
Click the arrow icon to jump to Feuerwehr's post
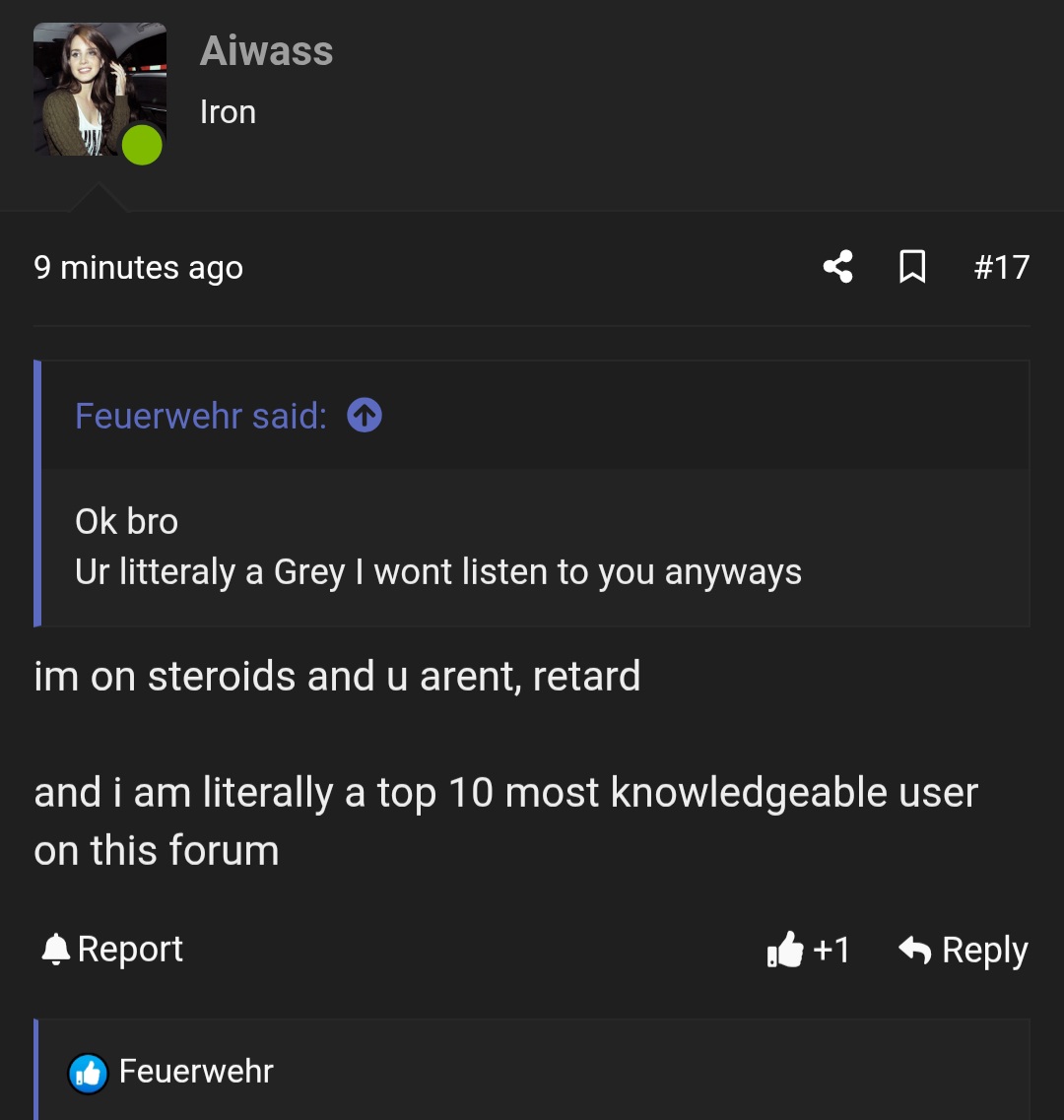(364, 416)
